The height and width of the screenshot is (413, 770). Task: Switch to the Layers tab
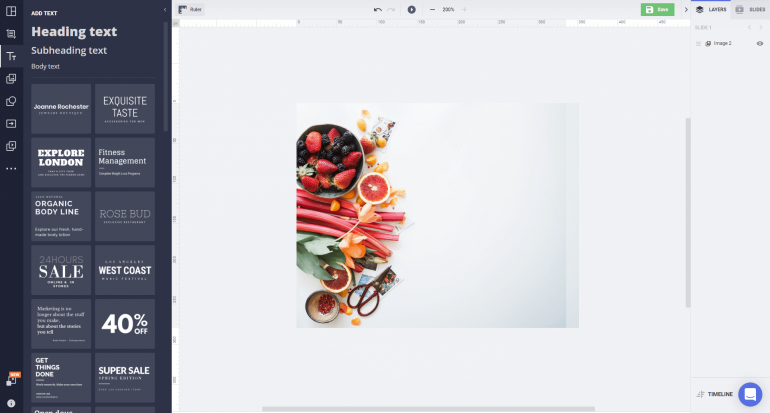tap(712, 9)
